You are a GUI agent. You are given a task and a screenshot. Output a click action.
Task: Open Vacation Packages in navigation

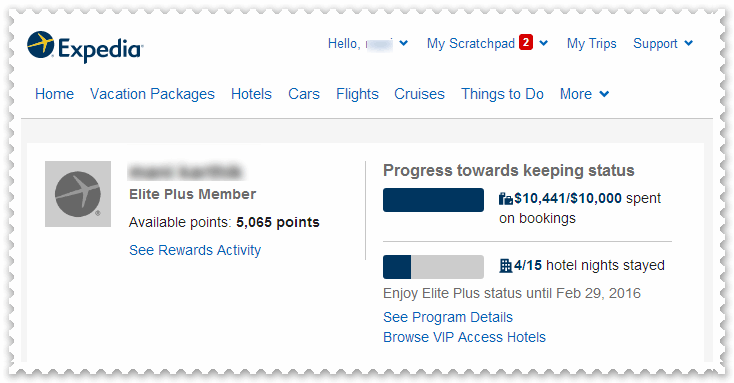[x=152, y=94]
